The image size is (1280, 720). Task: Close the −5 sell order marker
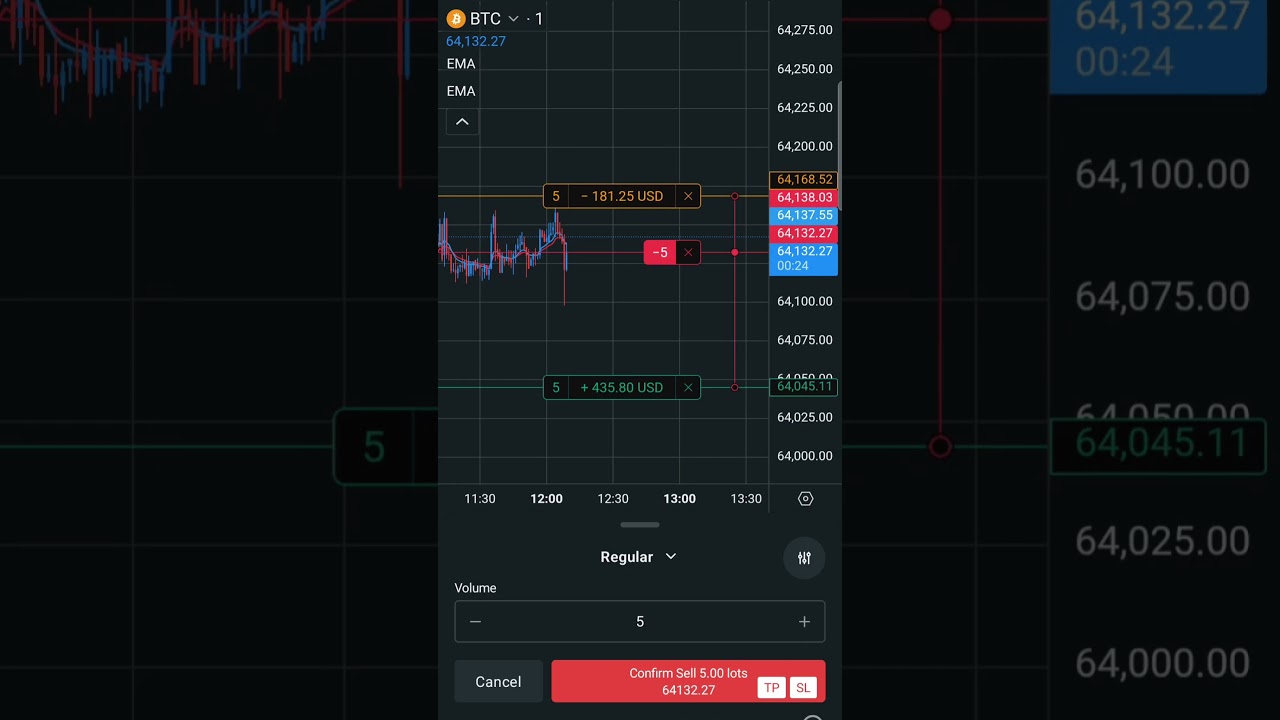click(688, 253)
